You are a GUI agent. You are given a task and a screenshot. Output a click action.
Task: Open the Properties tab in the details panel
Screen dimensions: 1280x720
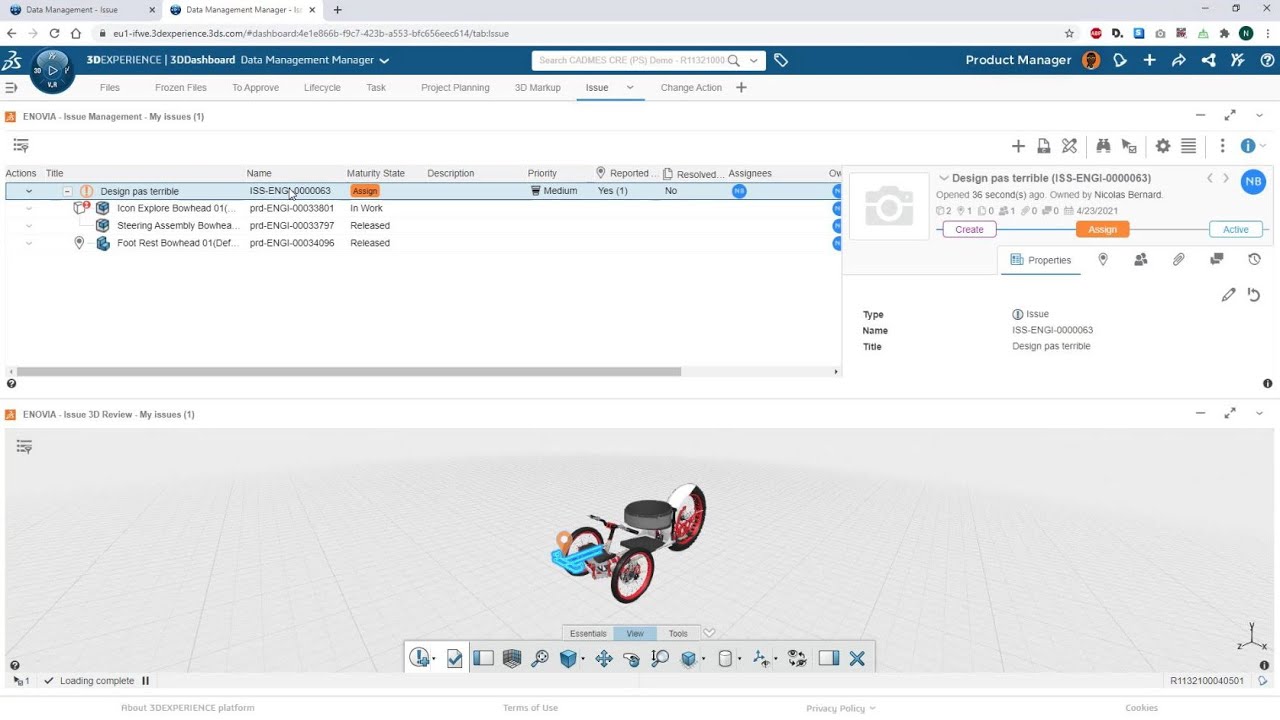(1040, 260)
